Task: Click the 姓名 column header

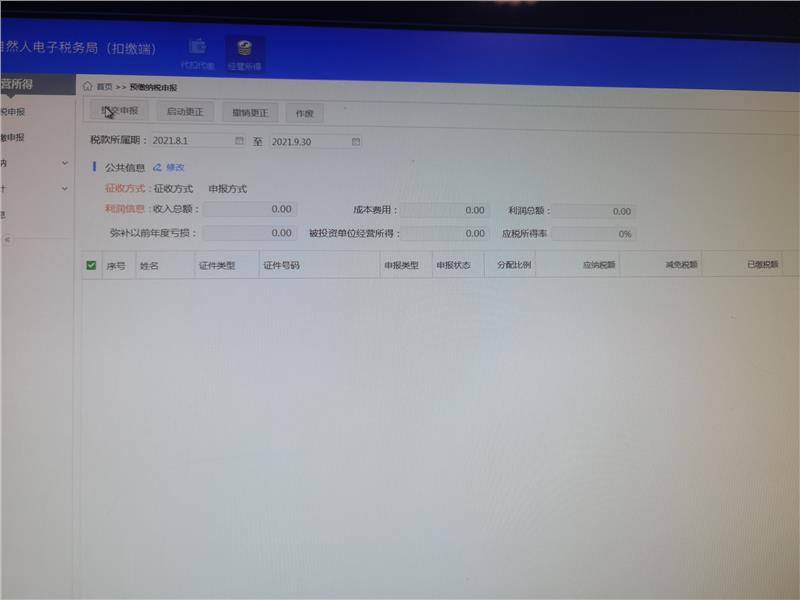Action: tap(150, 266)
